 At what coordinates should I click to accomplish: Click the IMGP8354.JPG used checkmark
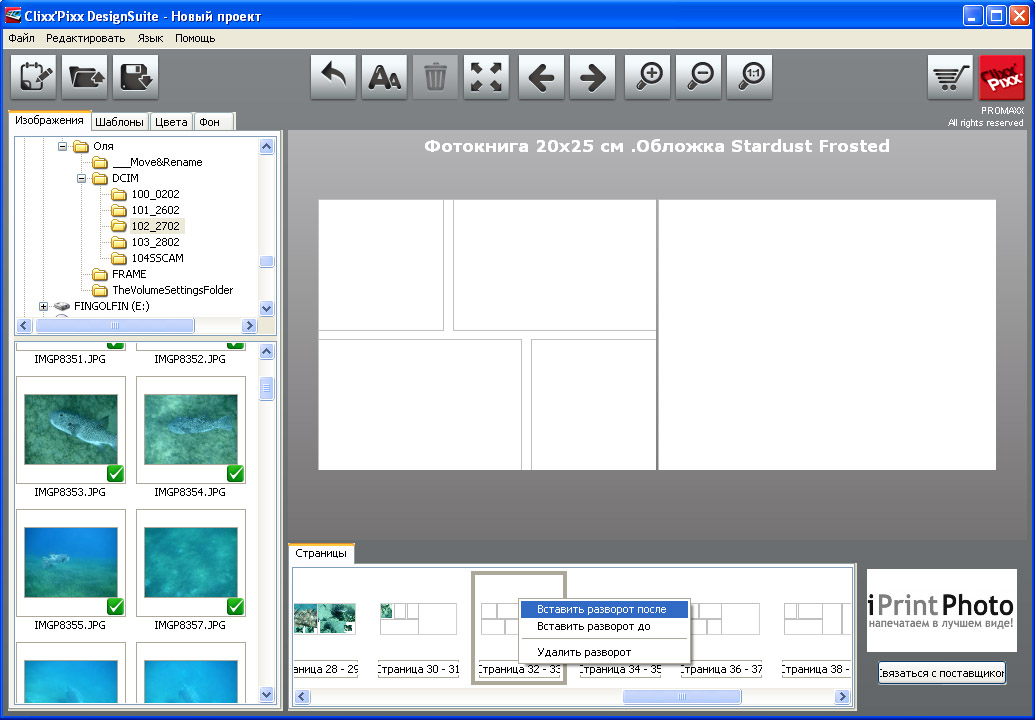[236, 474]
